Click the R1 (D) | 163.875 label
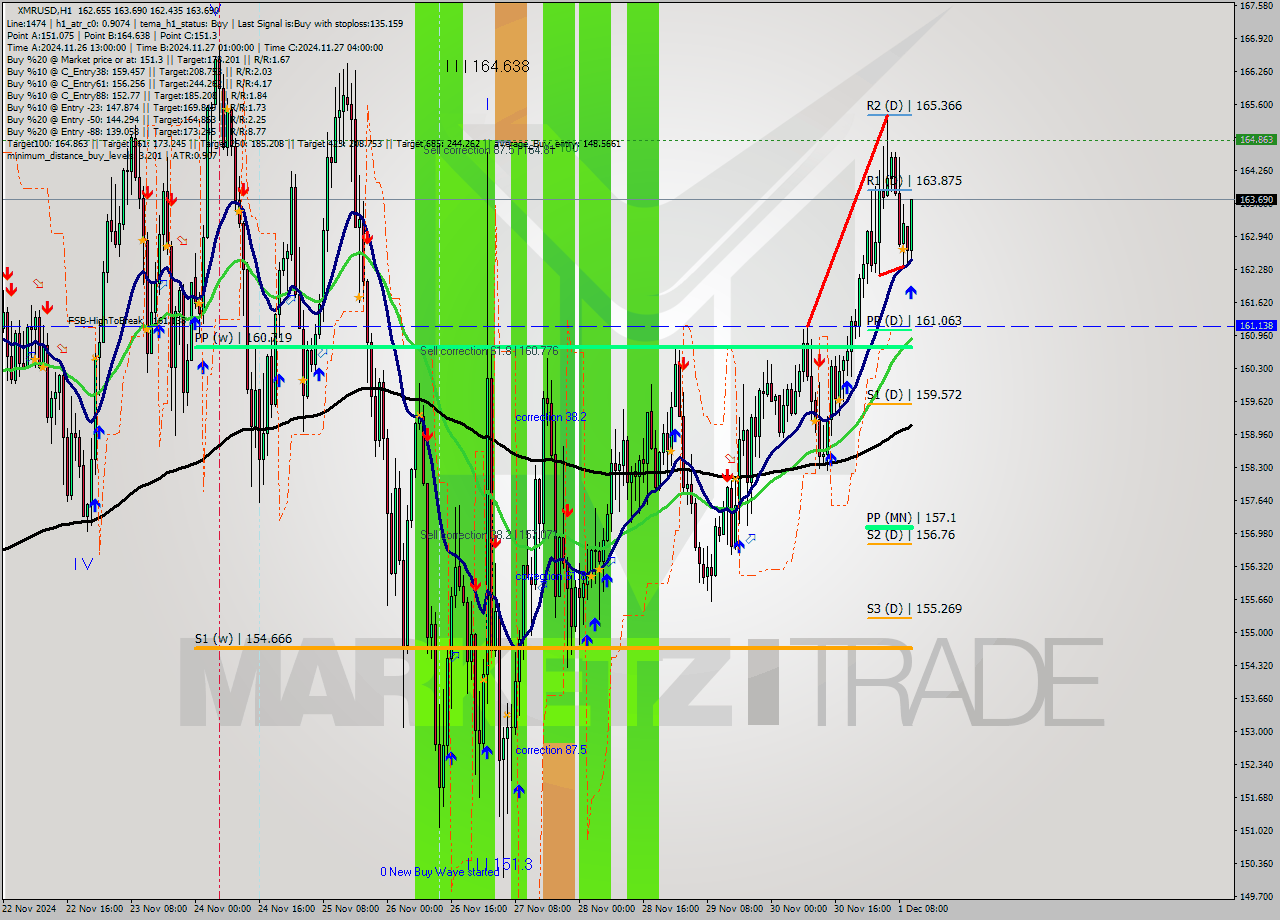The width and height of the screenshot is (1280, 920). point(914,181)
